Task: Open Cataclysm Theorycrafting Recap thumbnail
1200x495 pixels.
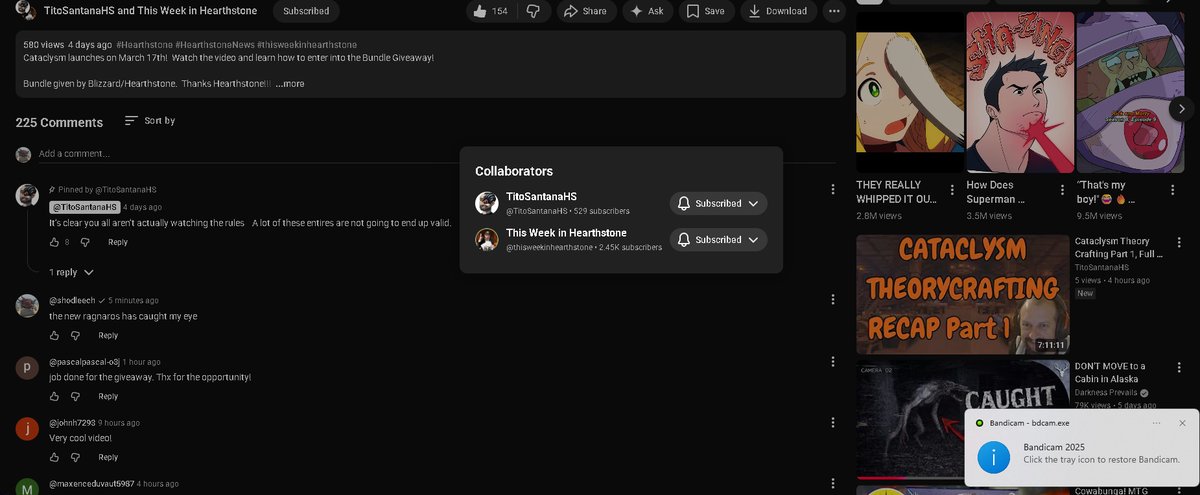Action: click(x=962, y=294)
